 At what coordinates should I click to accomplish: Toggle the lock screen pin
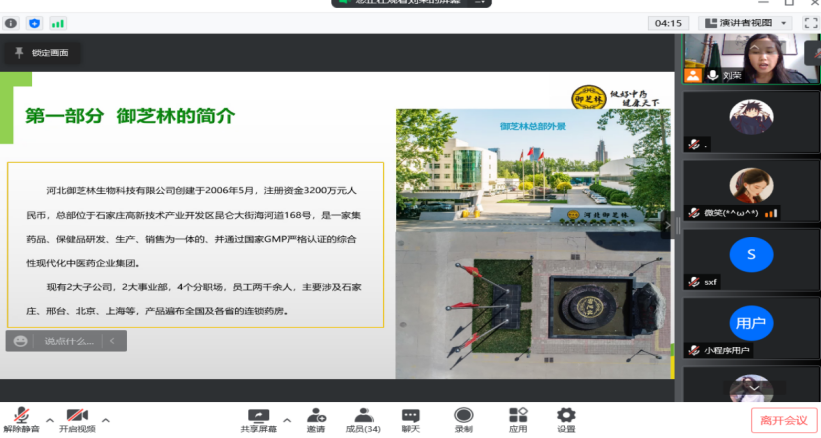(x=19, y=52)
